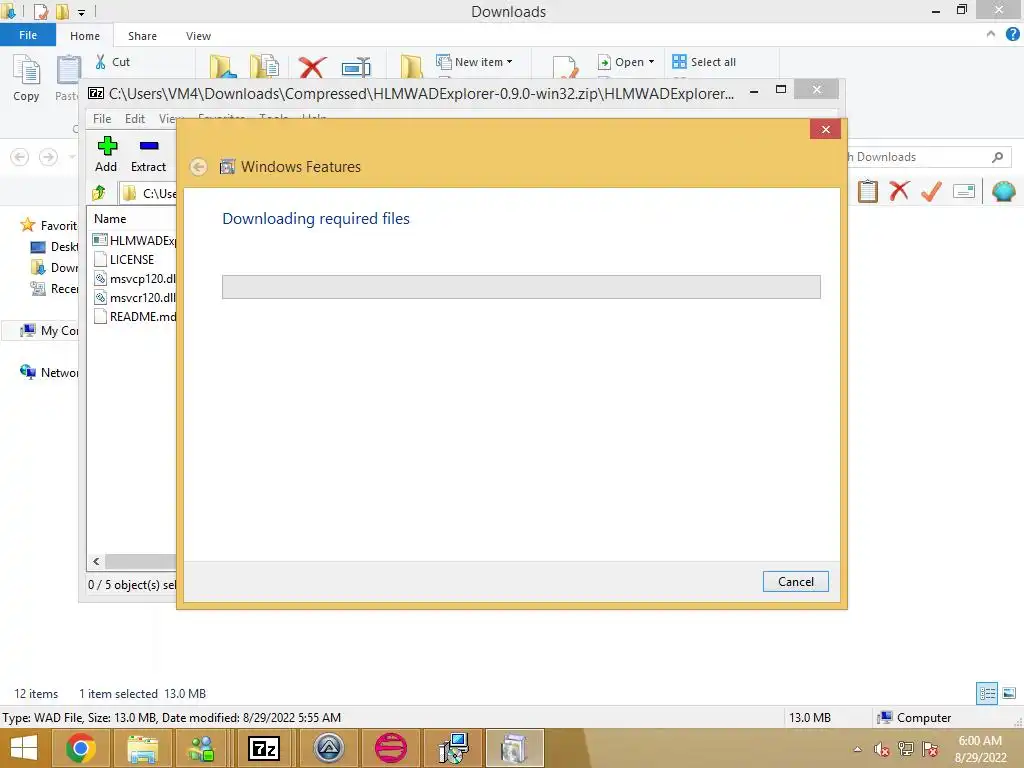The image size is (1024, 768).
Task: Open the File menu in 7-Zip
Action: 102,119
